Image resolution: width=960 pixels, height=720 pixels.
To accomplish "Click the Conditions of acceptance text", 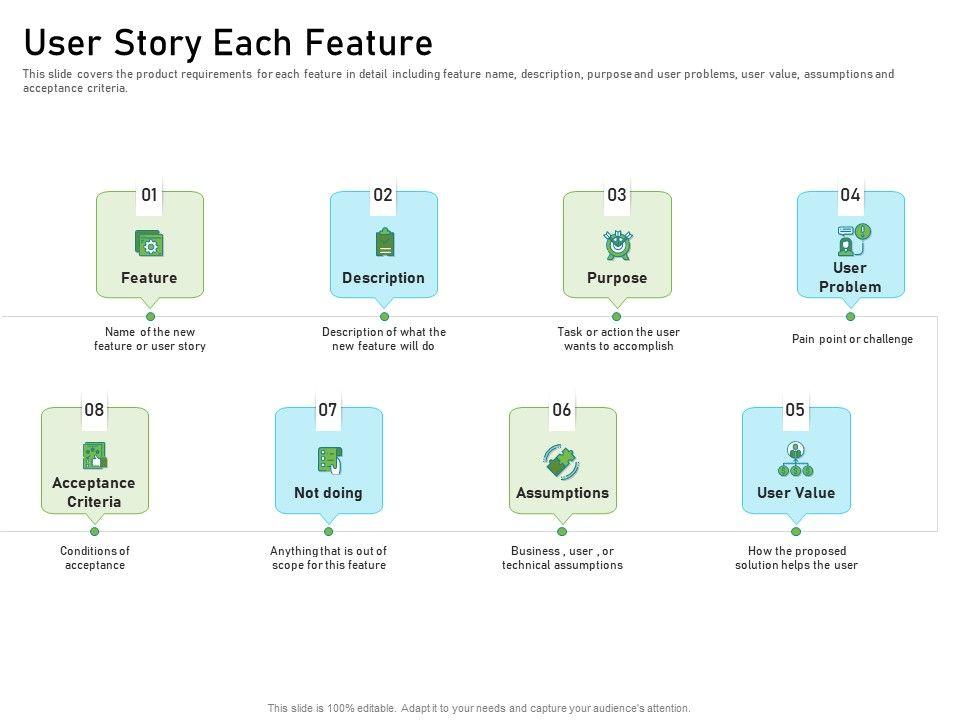I will pyautogui.click(x=95, y=558).
